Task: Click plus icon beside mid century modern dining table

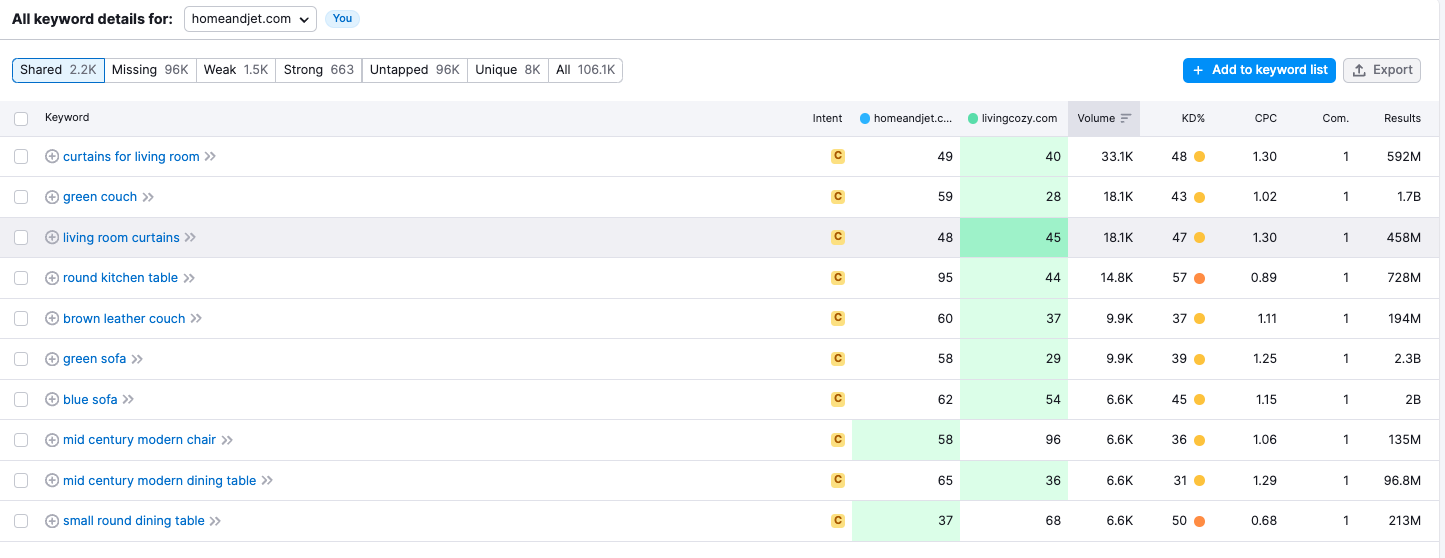Action: point(52,481)
